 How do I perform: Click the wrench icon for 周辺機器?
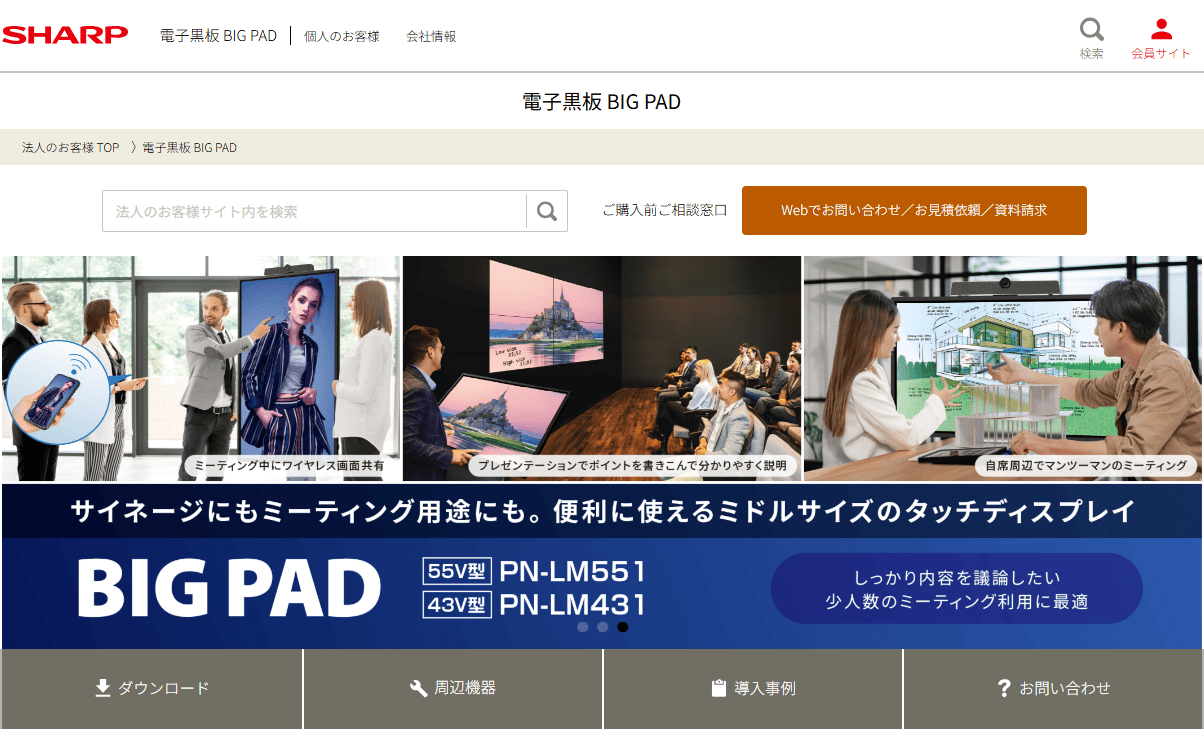pos(419,688)
